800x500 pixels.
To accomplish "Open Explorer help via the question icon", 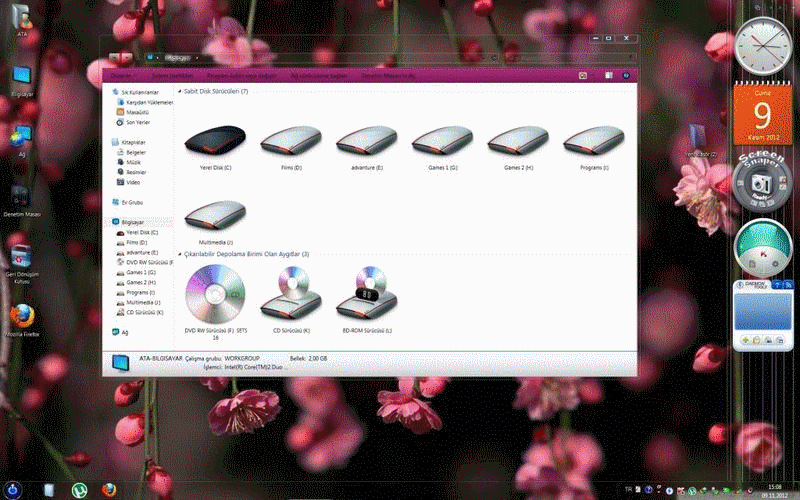I will click(626, 76).
